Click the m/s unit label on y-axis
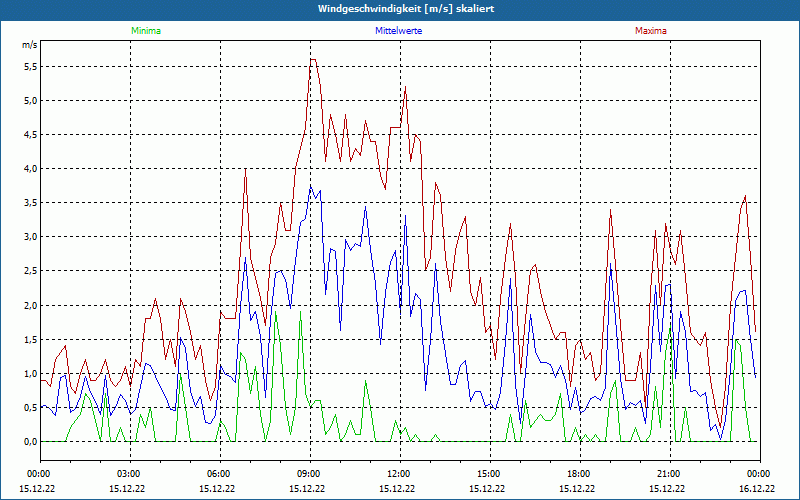Image resolution: width=800 pixels, height=500 pixels. tap(28, 45)
